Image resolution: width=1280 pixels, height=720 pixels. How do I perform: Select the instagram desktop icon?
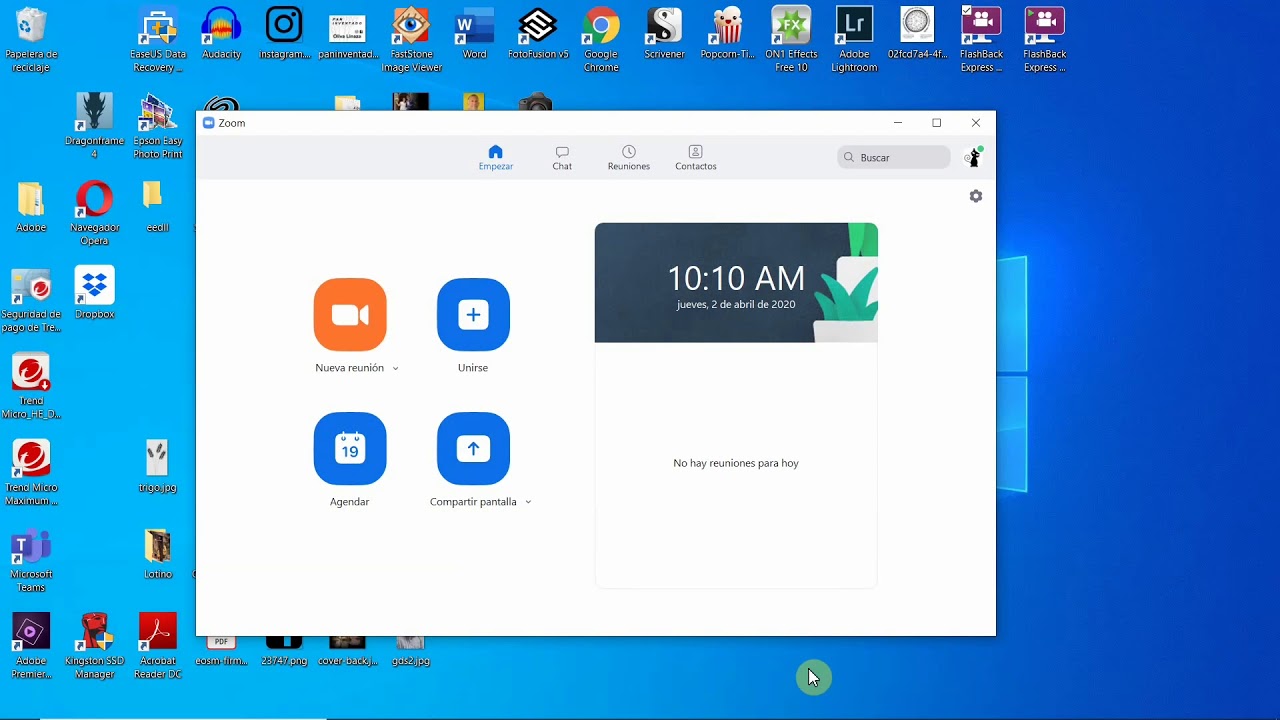285,34
